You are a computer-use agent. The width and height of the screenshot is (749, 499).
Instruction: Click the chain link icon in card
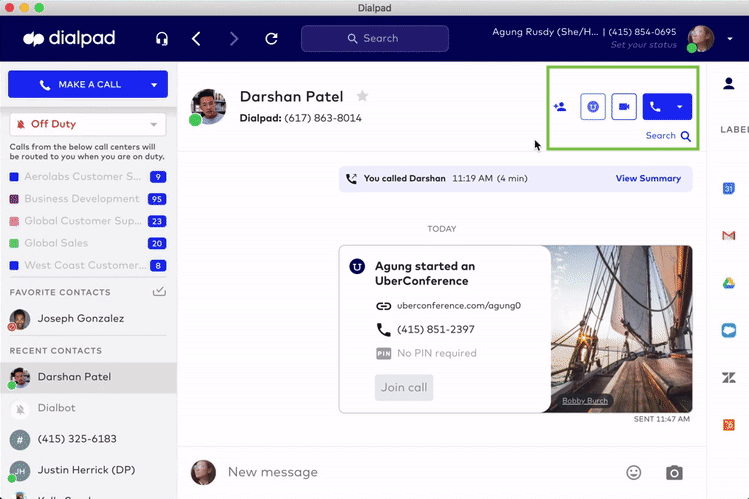pos(384,306)
